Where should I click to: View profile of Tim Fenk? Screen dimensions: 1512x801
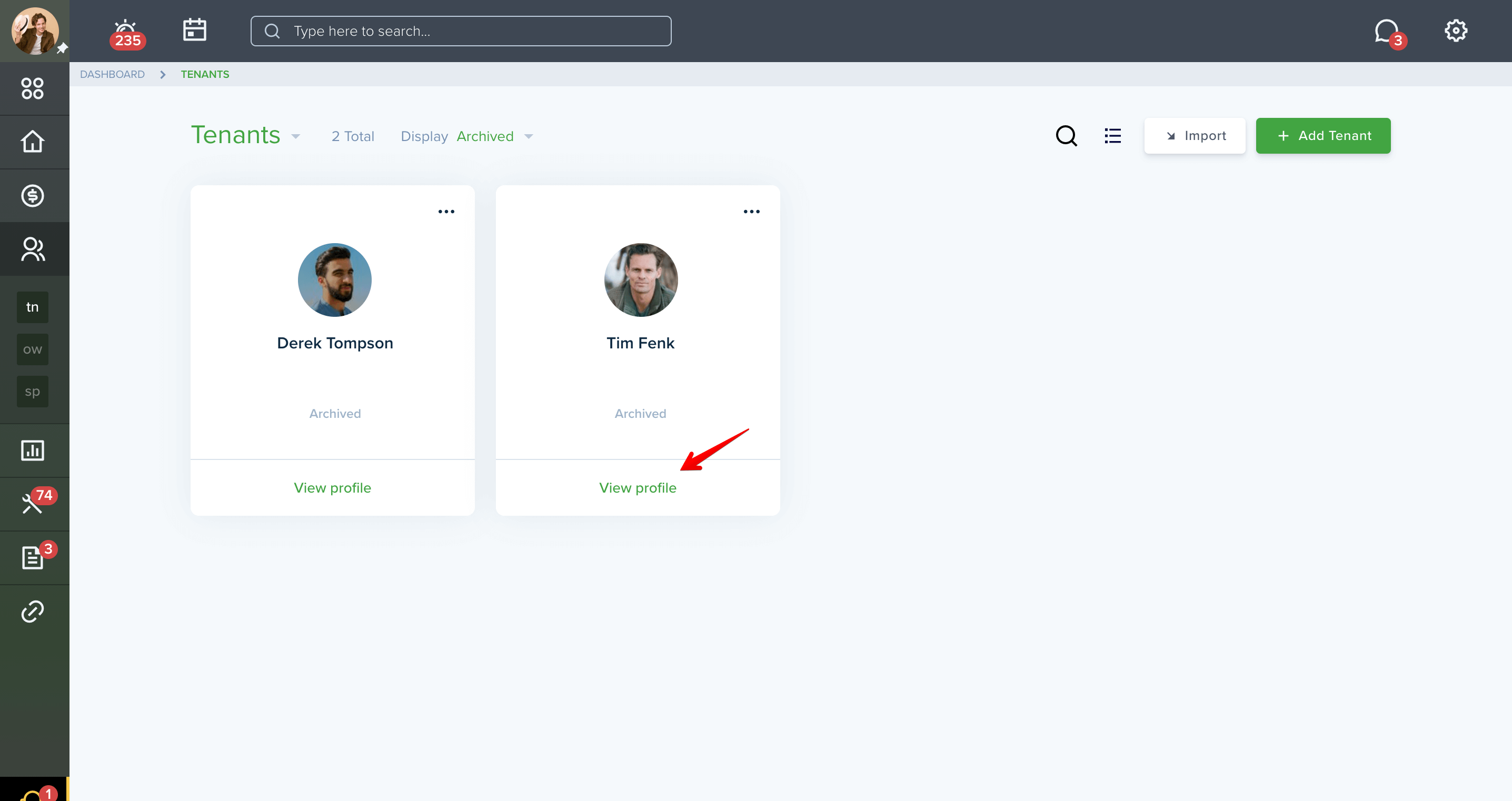pyautogui.click(x=638, y=488)
